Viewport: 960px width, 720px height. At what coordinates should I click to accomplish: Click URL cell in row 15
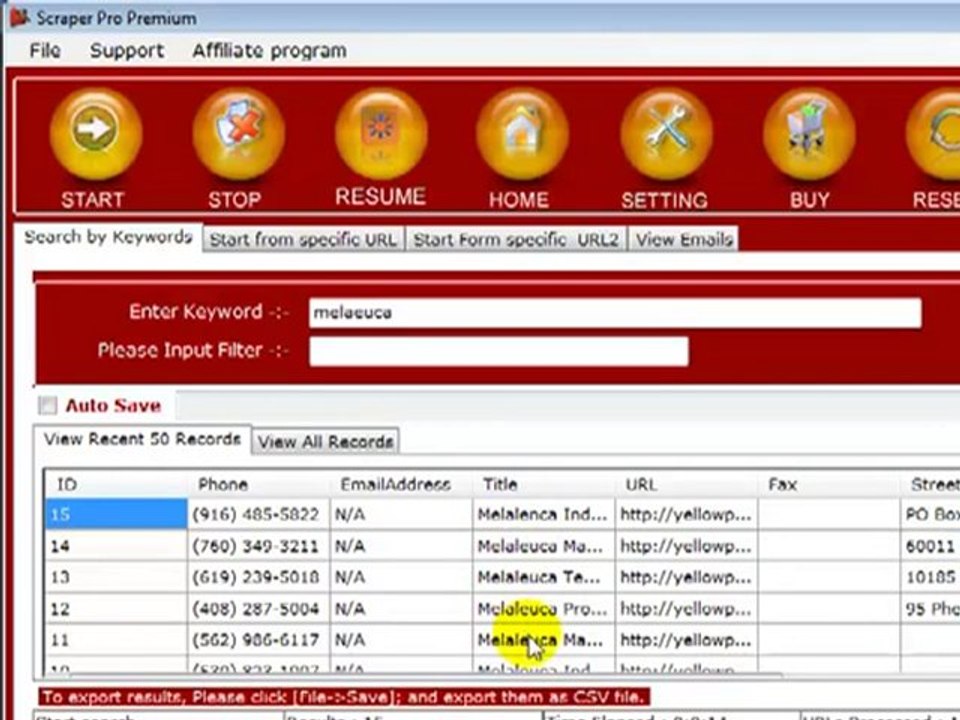(686, 514)
